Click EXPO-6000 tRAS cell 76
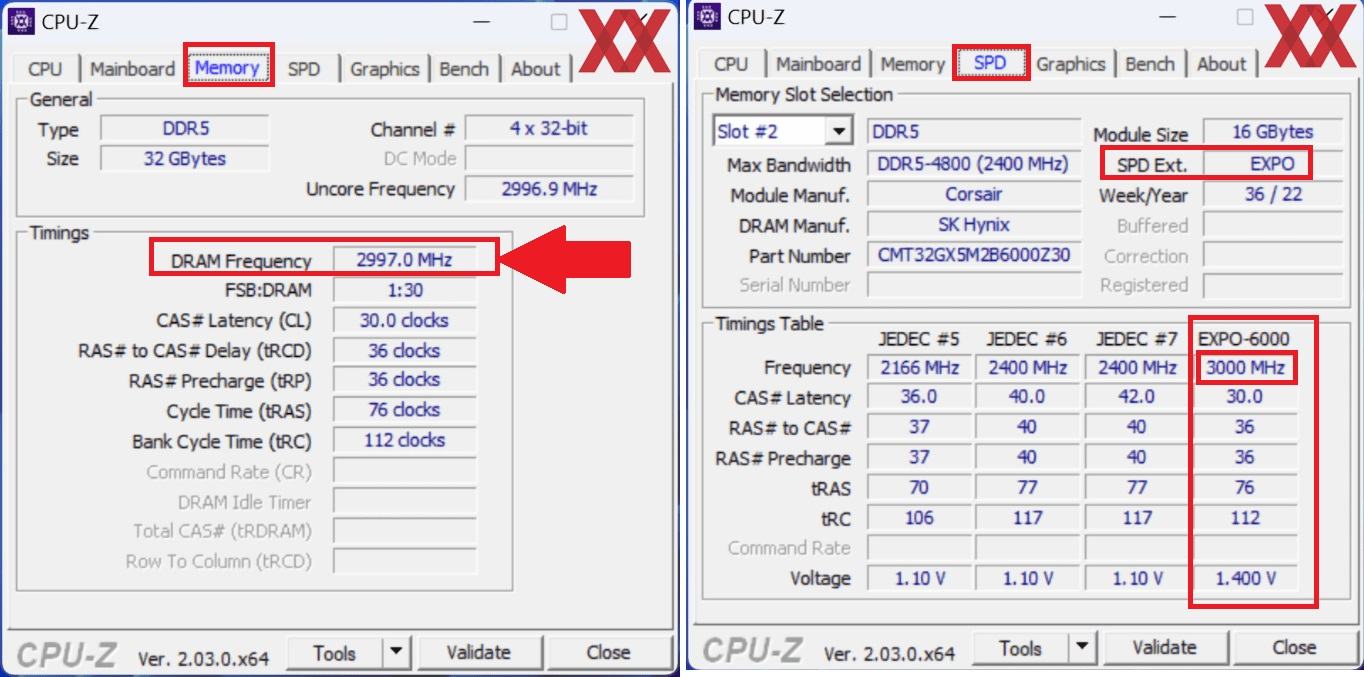The image size is (1364, 677). tap(1245, 488)
